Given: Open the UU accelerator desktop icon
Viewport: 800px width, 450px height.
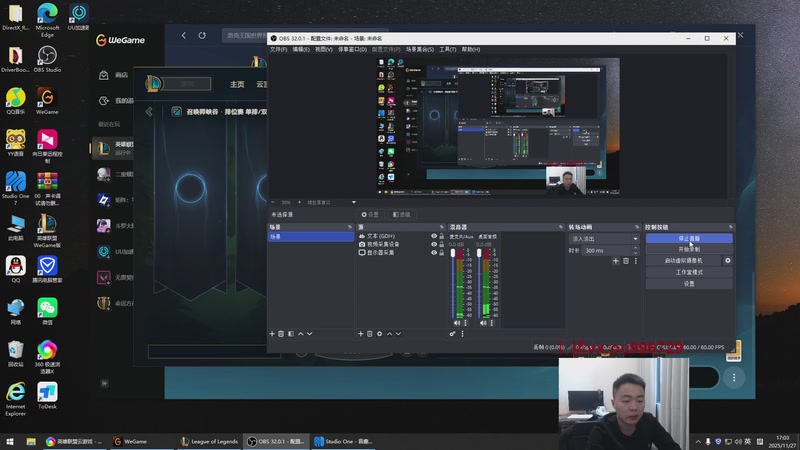Looking at the screenshot, I should coord(79,17).
